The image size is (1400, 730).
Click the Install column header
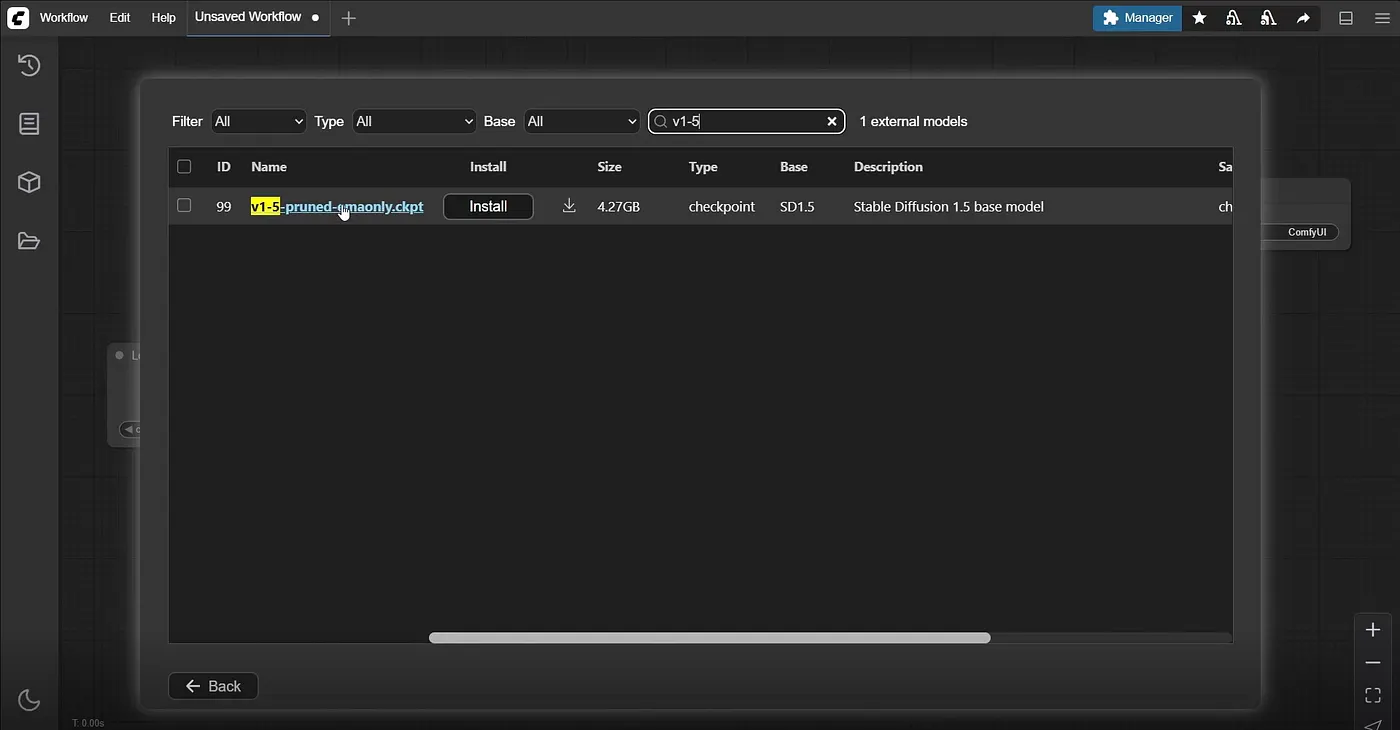click(x=488, y=167)
